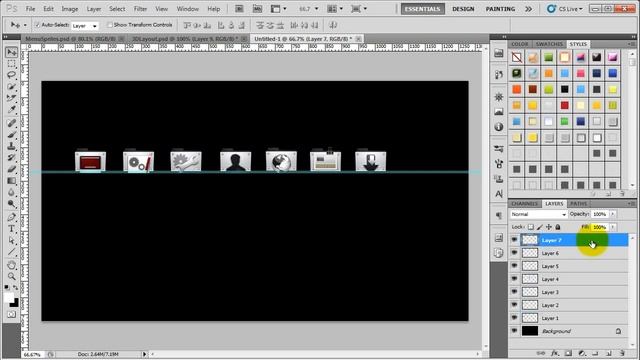Toggle Quick Mask mode icon

coord(11,315)
